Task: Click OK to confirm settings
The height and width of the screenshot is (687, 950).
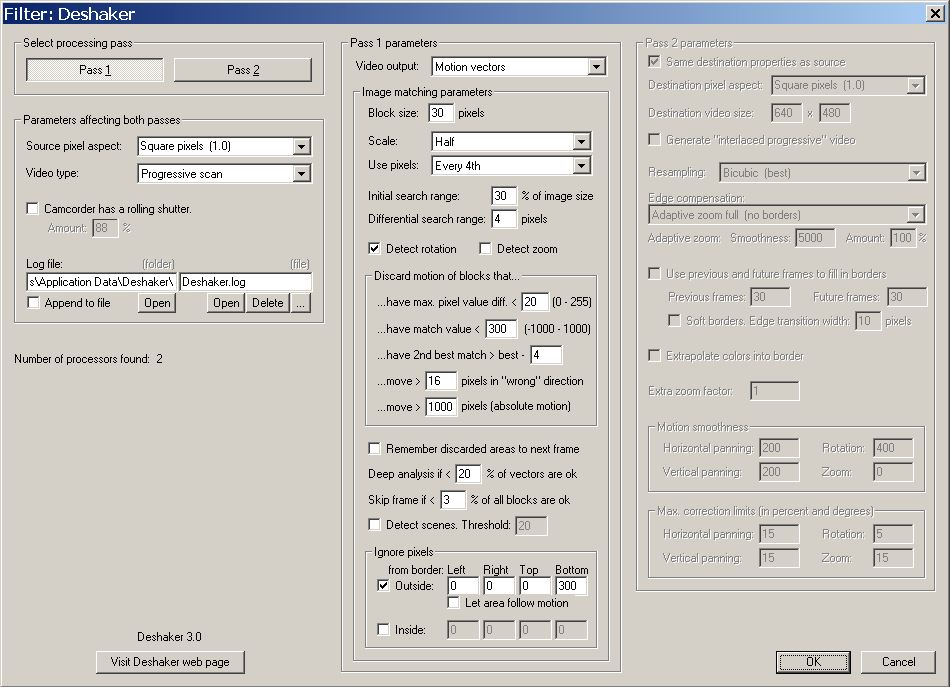Action: (813, 662)
